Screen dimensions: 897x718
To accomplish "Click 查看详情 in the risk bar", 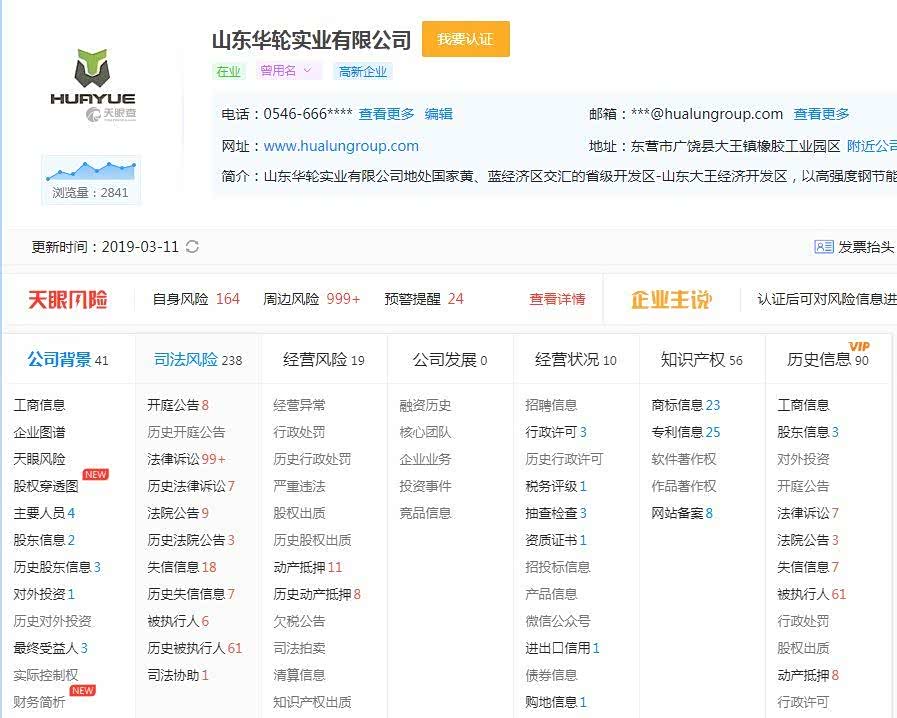I will (557, 299).
